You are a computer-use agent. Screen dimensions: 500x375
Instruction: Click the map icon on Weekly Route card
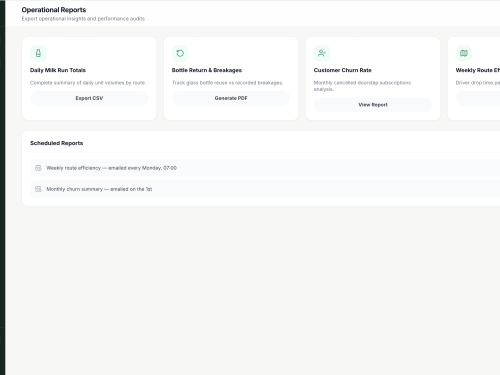(x=464, y=53)
